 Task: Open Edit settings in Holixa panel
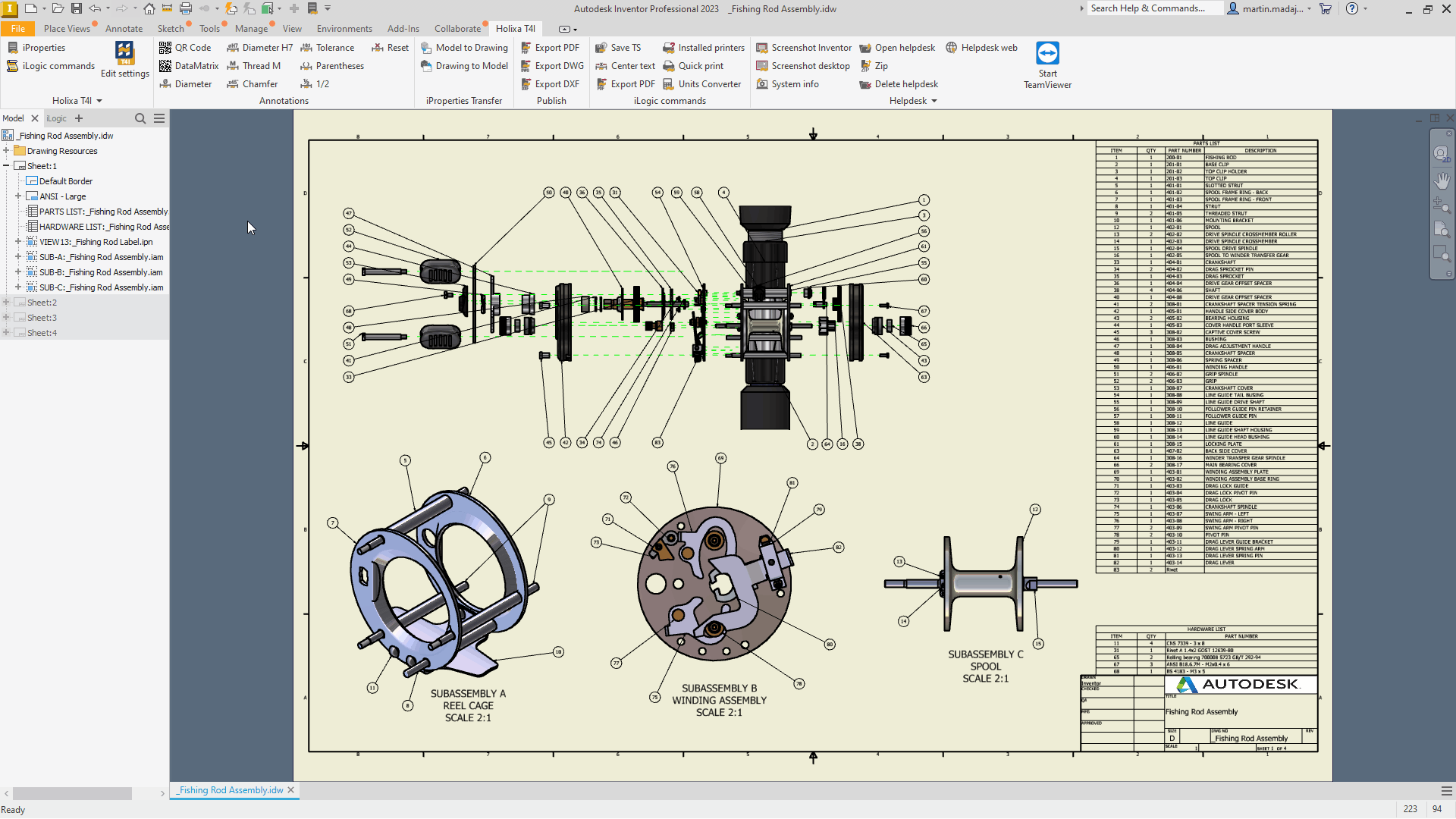coord(124,60)
